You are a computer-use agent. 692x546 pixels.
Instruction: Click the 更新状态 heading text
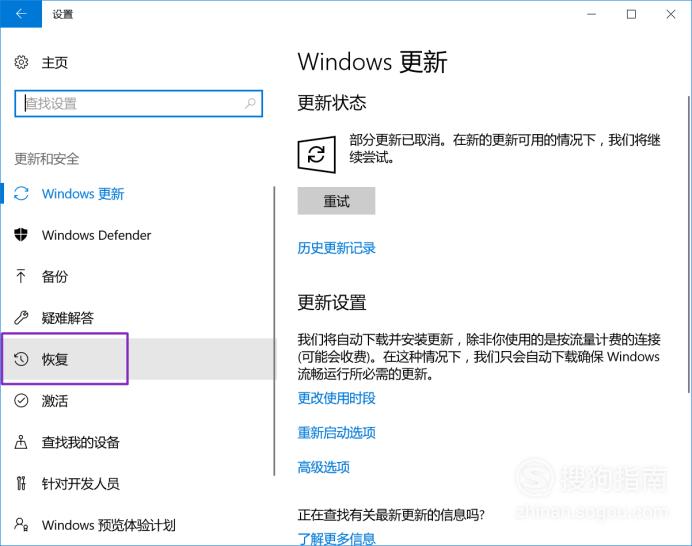click(x=332, y=103)
